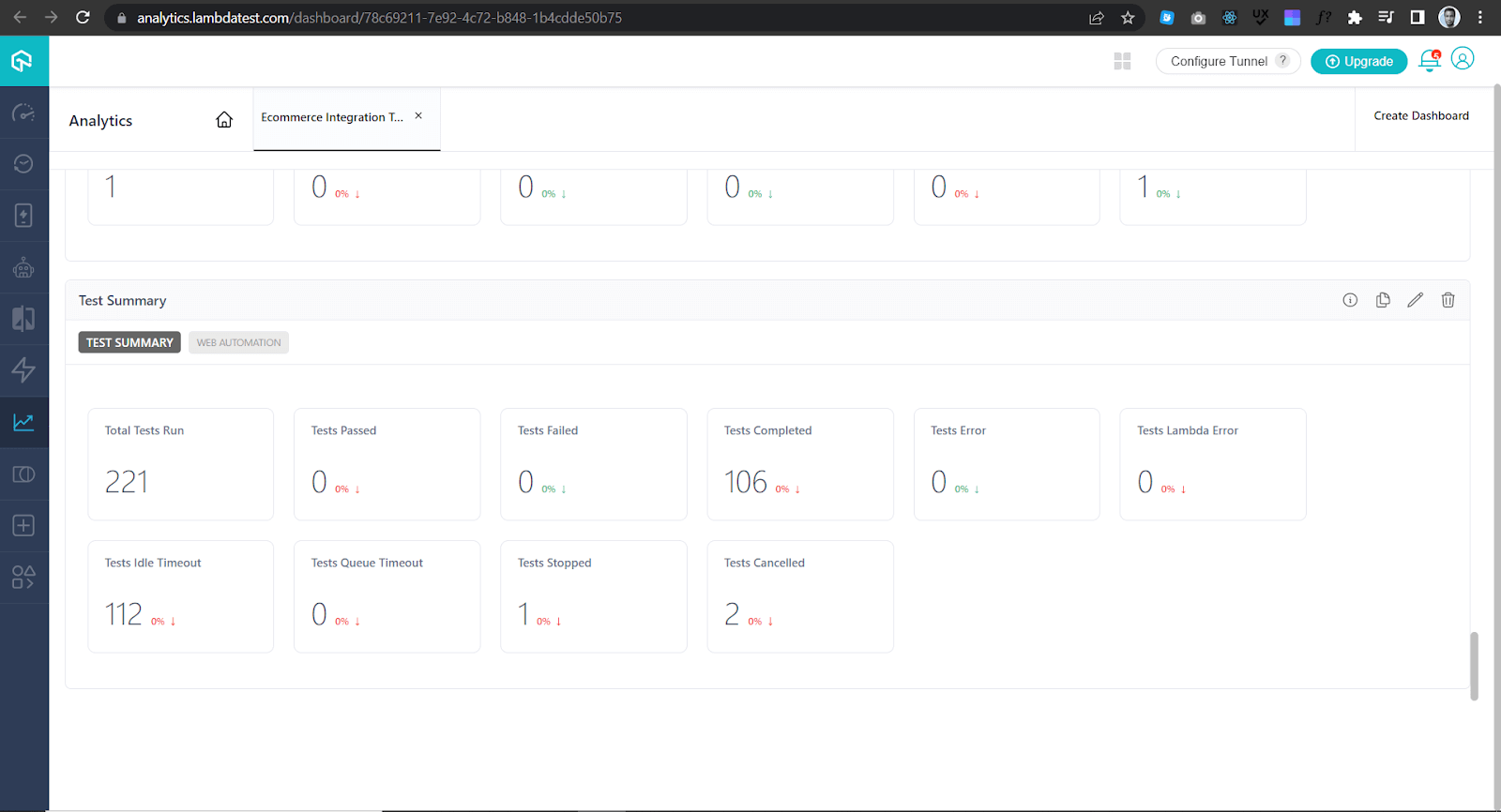Click the Tests Cancelled value 2
Image resolution: width=1501 pixels, height=812 pixels.
[732, 614]
